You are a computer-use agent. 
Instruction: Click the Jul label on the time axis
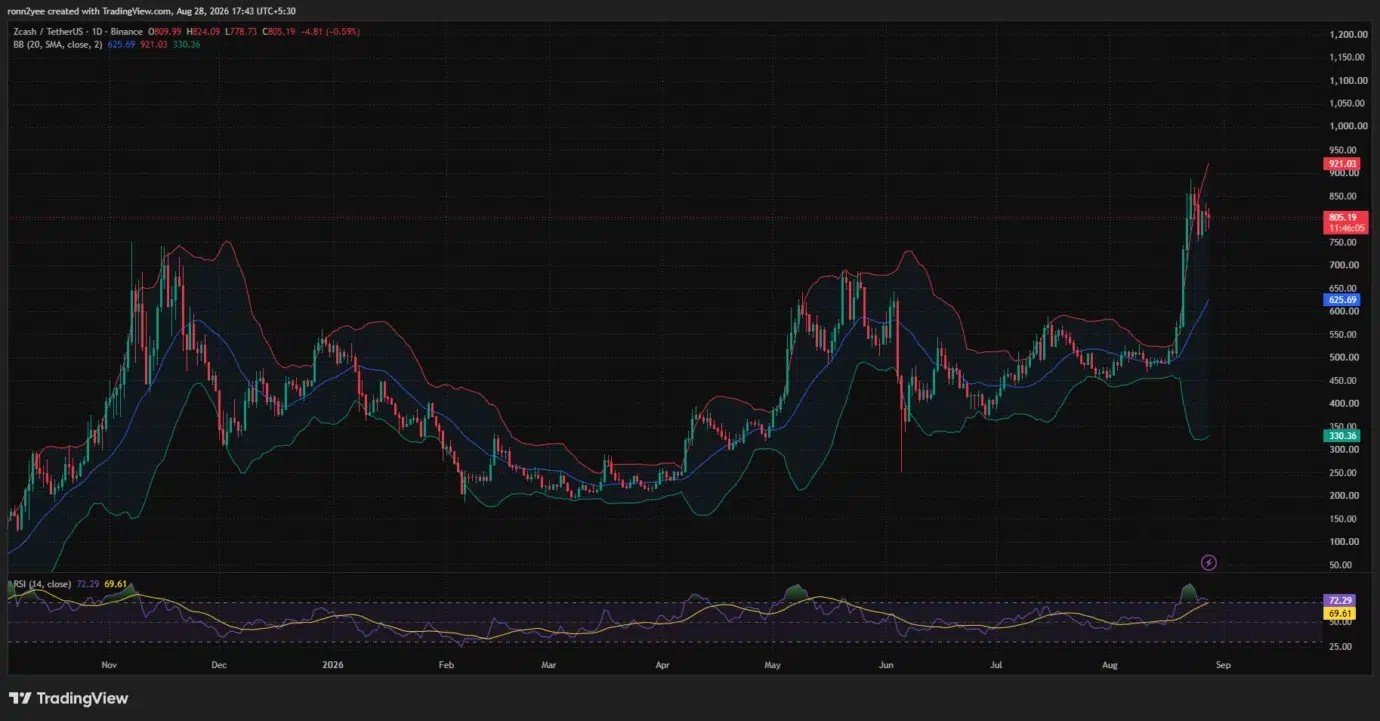996,664
